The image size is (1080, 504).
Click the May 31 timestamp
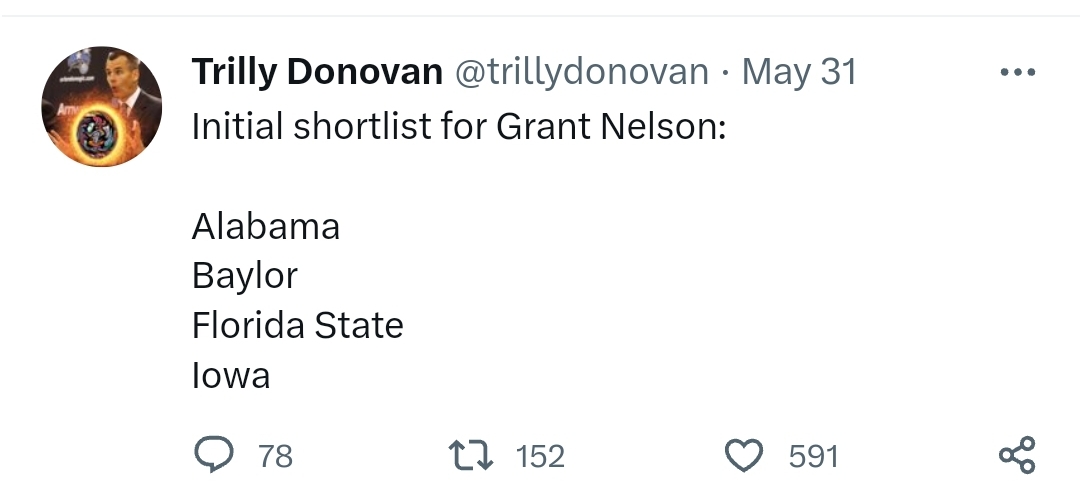(799, 72)
